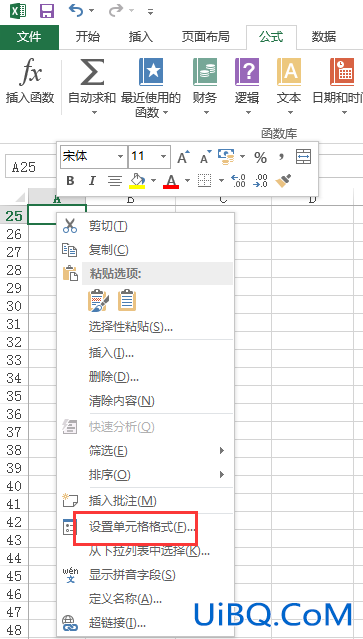
Task: Open 最近使用的函数 star book icon
Action: tap(151, 72)
